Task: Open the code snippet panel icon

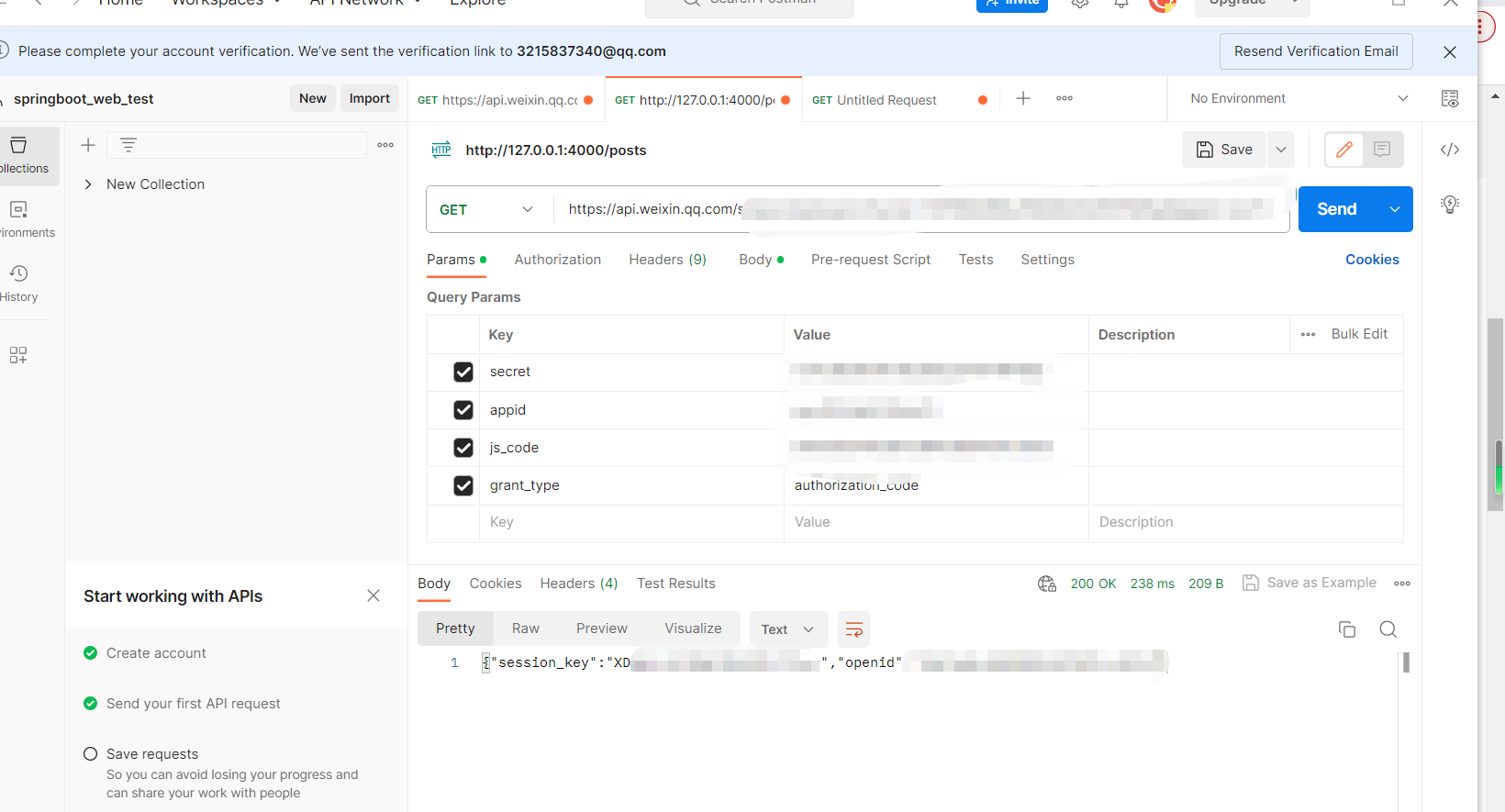Action: pos(1450,150)
